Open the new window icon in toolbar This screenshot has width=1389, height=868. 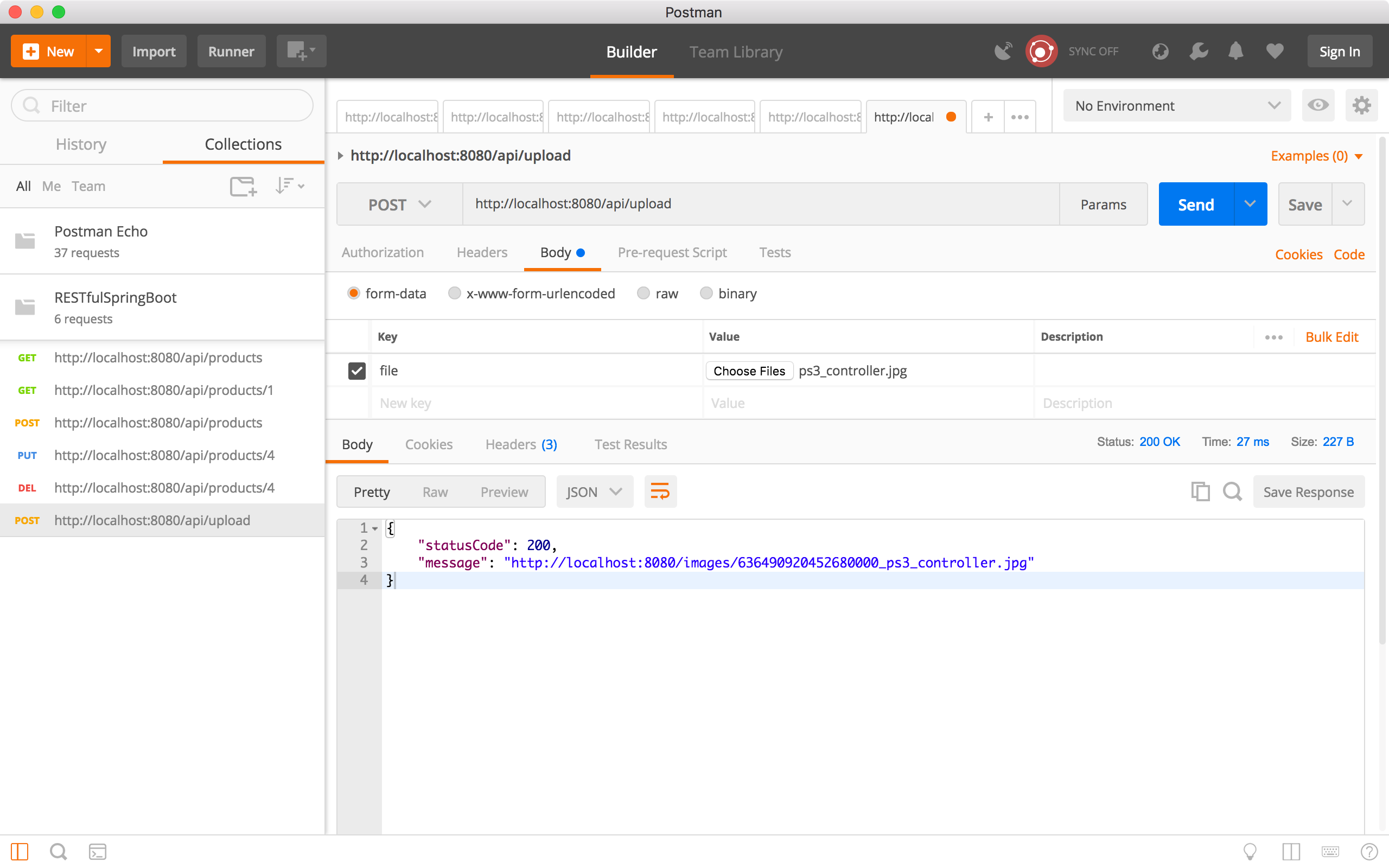(x=301, y=51)
